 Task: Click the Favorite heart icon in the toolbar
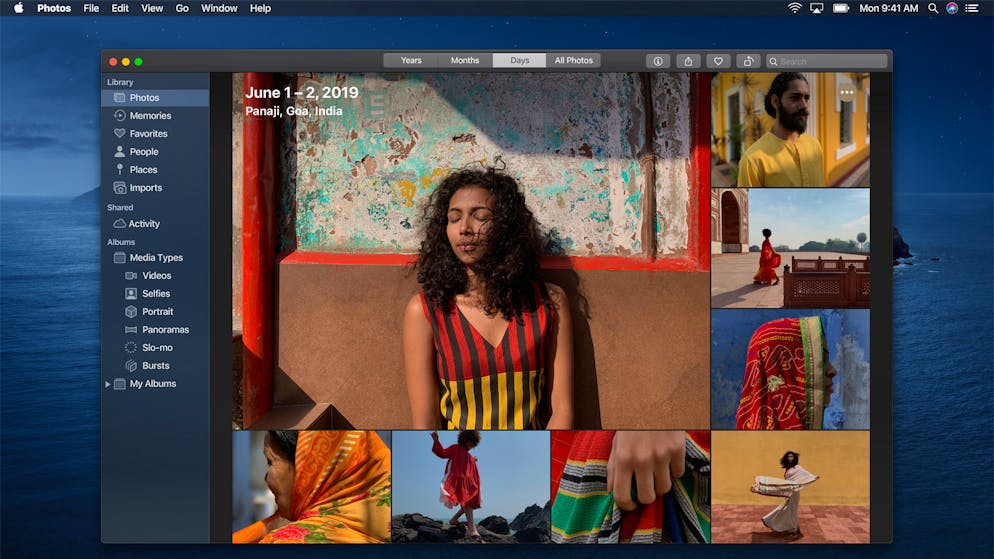[718, 61]
